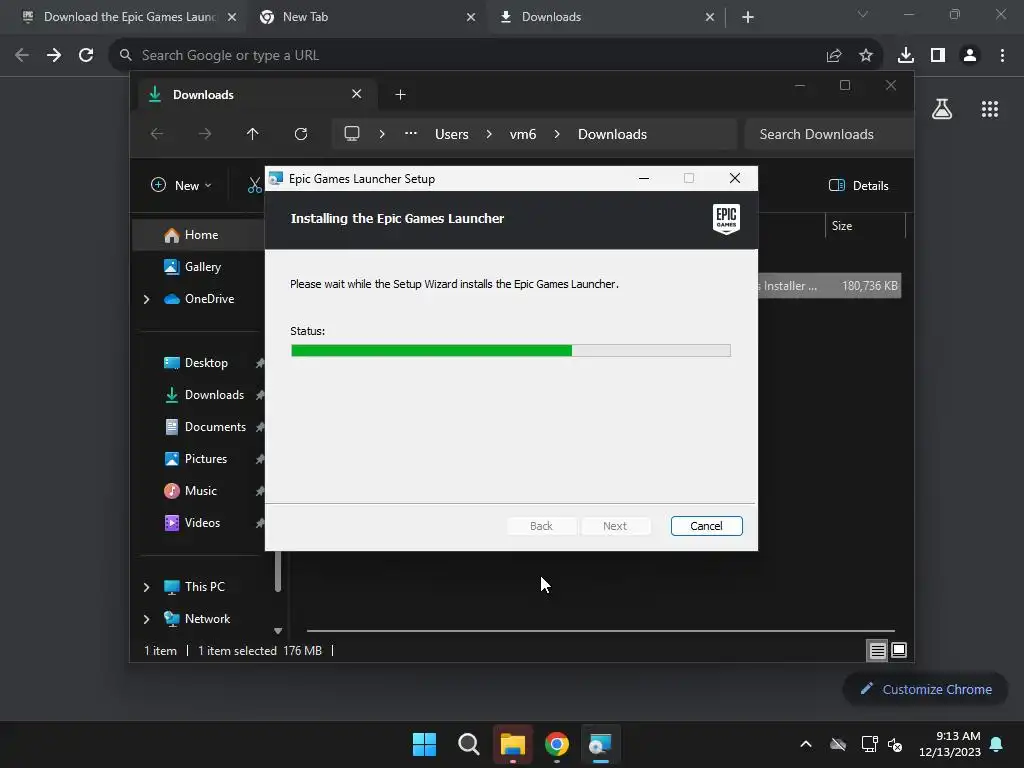Image resolution: width=1024 pixels, height=768 pixels.
Task: Add a new File Explorer tab
Action: (x=400, y=95)
